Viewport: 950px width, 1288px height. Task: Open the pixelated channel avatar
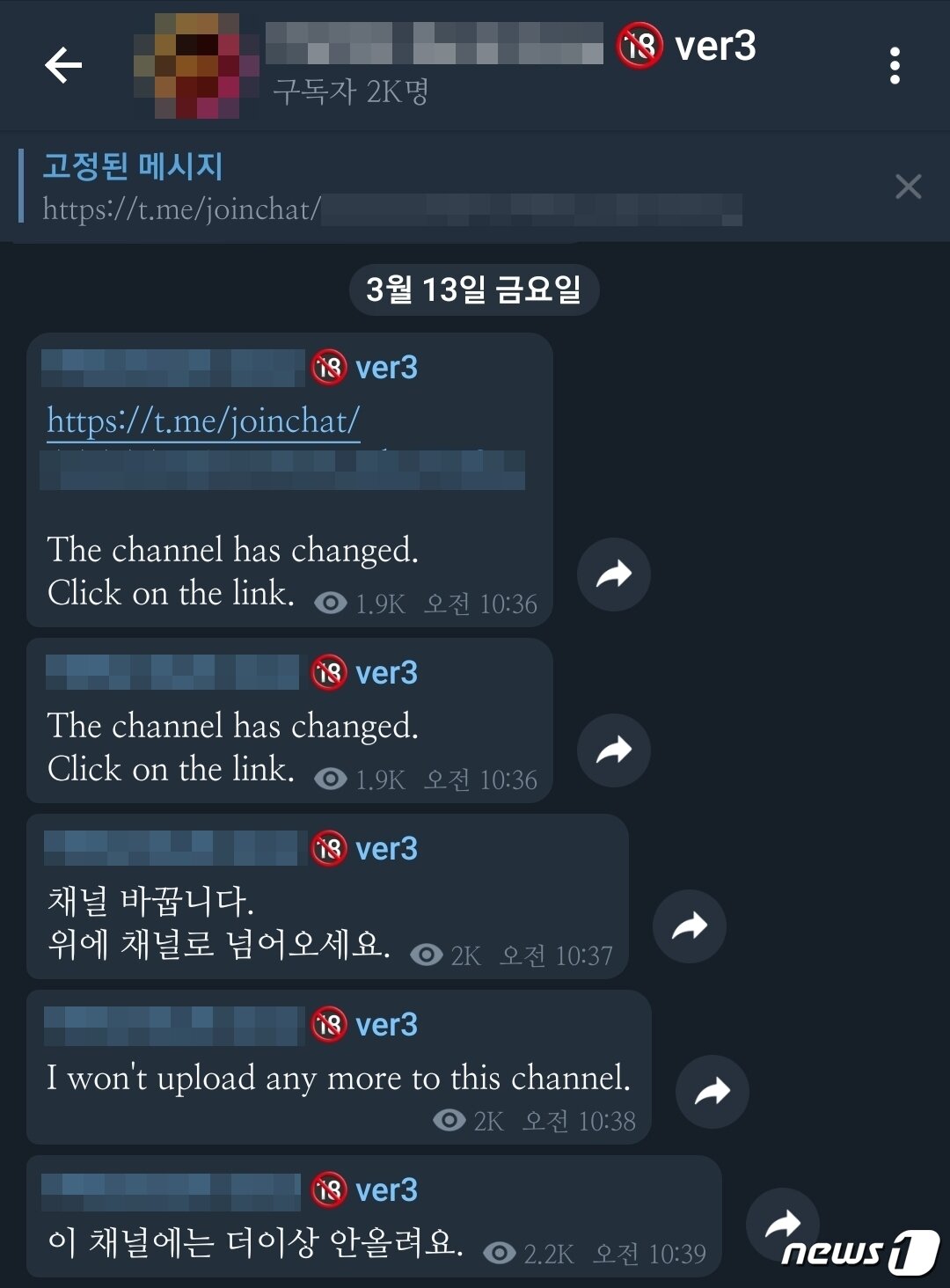(x=197, y=65)
